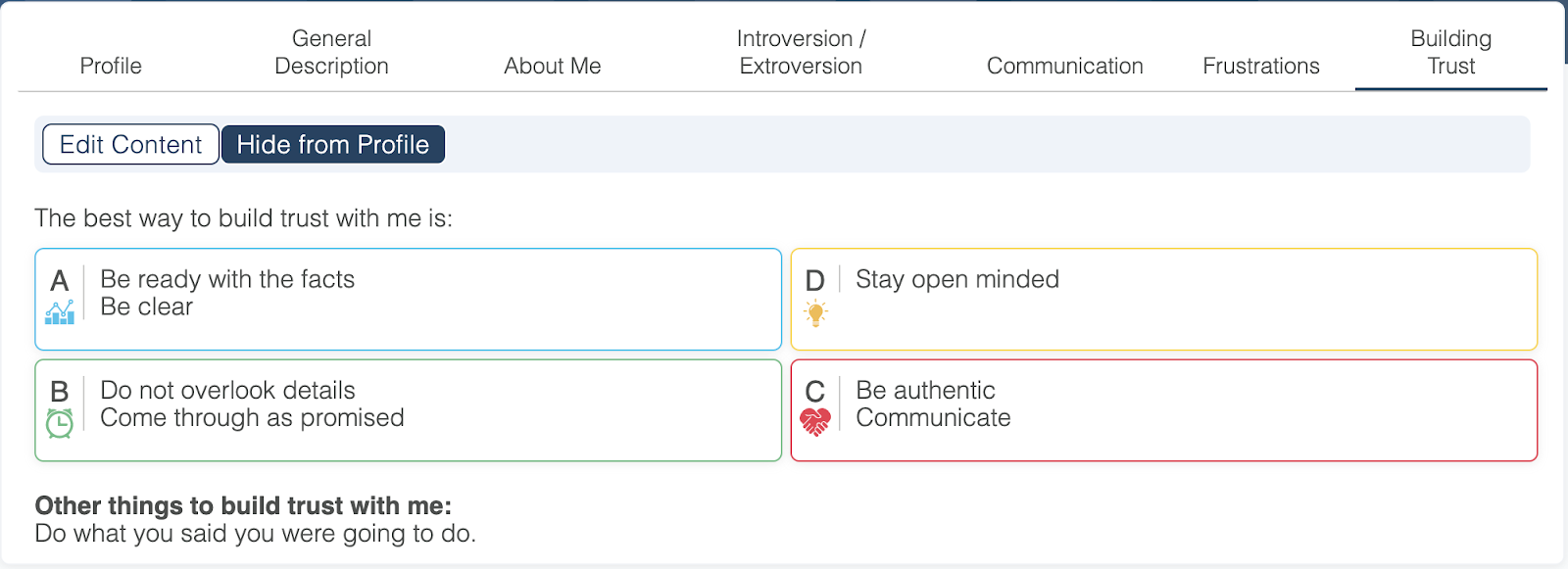Click the "Be ready with the facts" text
Image resolution: width=1568 pixels, height=569 pixels.
[x=227, y=279]
